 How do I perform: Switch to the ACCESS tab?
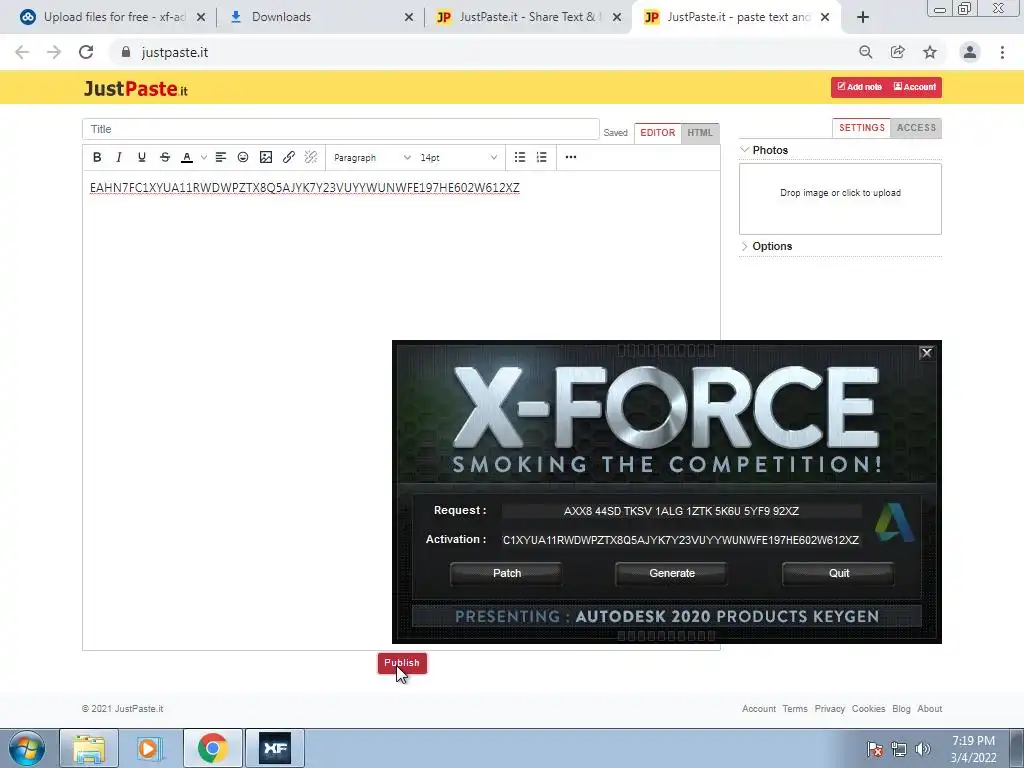[x=916, y=128]
